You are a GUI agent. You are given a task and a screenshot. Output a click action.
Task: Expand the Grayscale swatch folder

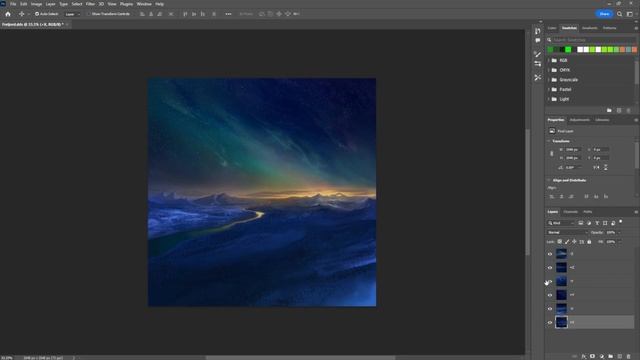tap(549, 80)
